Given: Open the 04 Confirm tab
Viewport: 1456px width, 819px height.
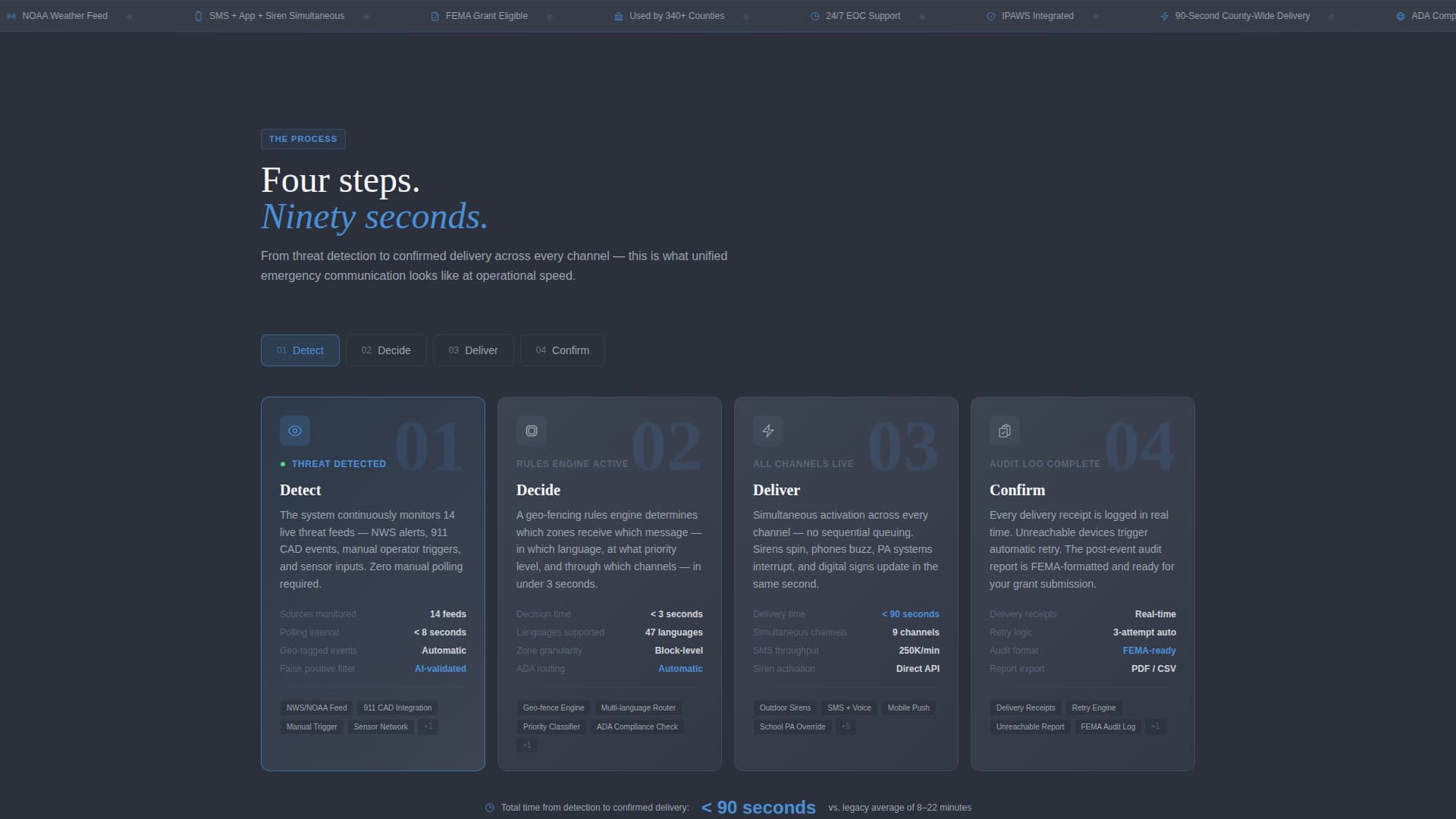Looking at the screenshot, I should [x=562, y=350].
